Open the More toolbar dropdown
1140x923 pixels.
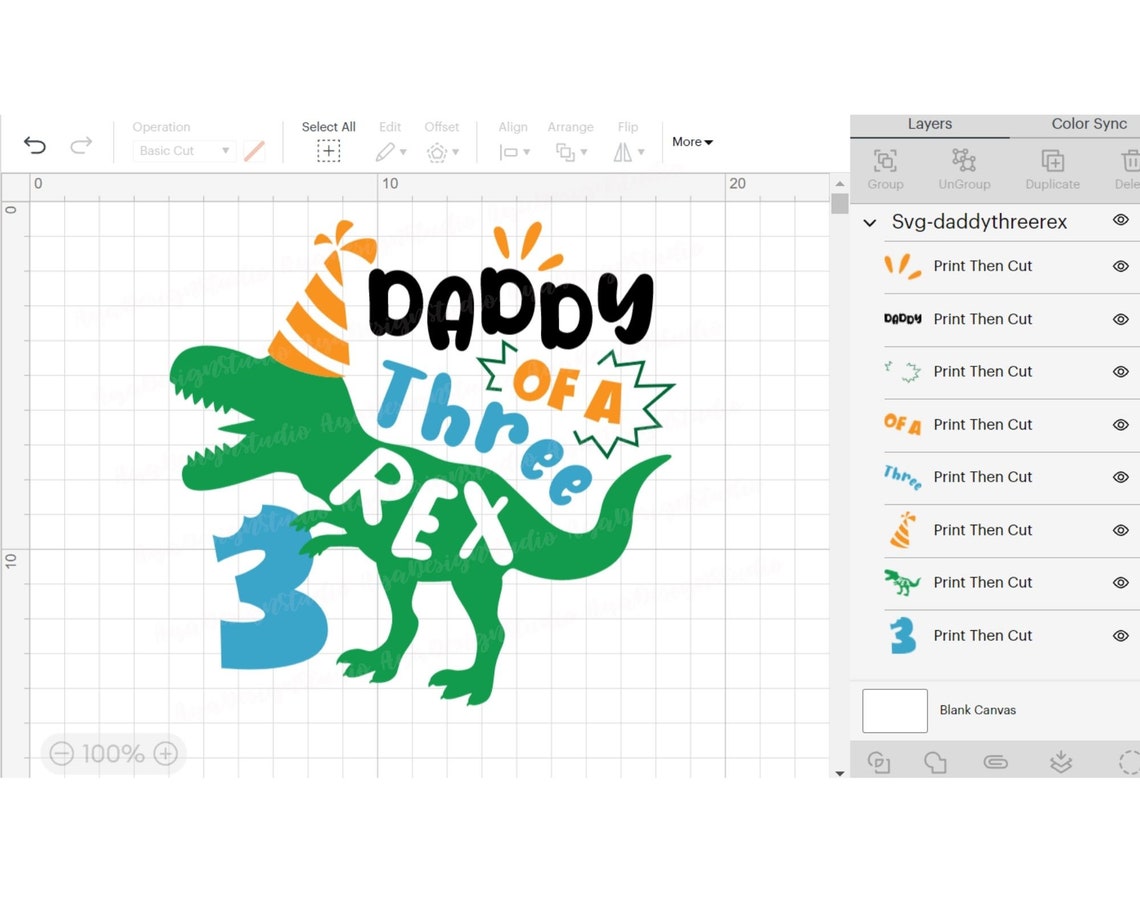tap(691, 141)
